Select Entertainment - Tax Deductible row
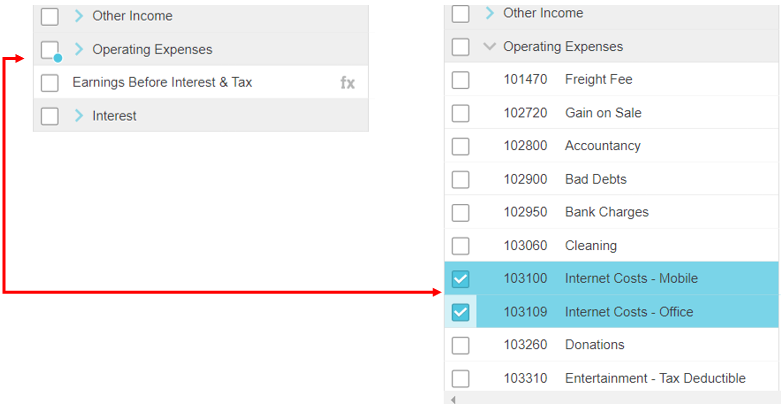Screen dimensions: 781x409 click(654, 378)
